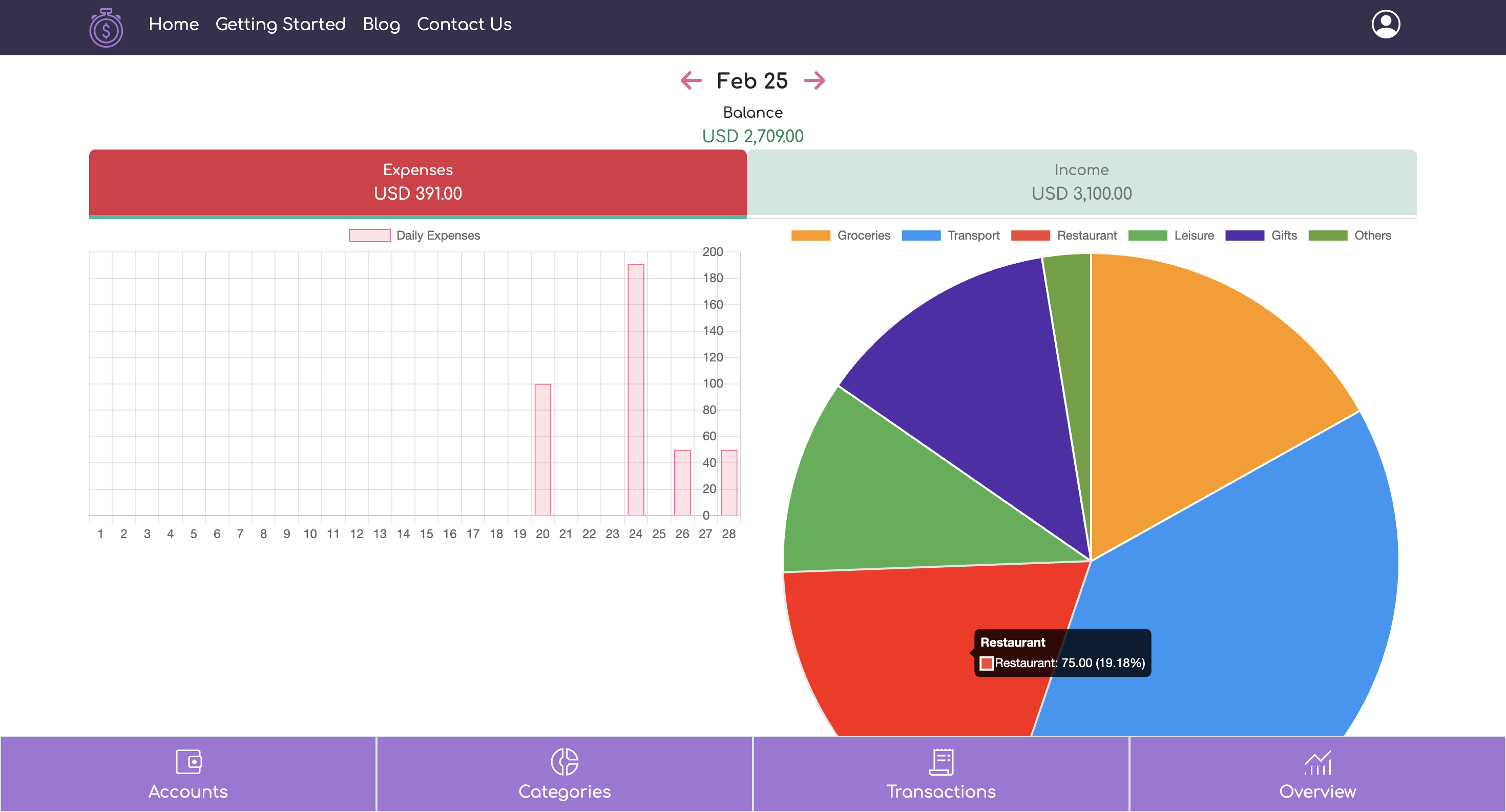
Task: Click the USD 391.00 expenses amount
Action: tap(417, 194)
